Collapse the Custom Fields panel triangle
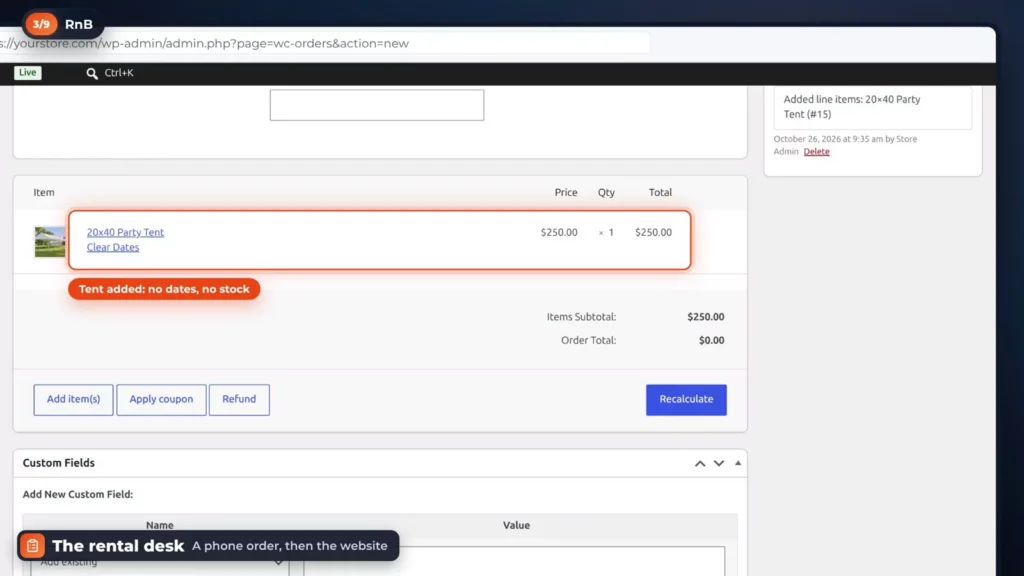The height and width of the screenshot is (576, 1024). (738, 463)
